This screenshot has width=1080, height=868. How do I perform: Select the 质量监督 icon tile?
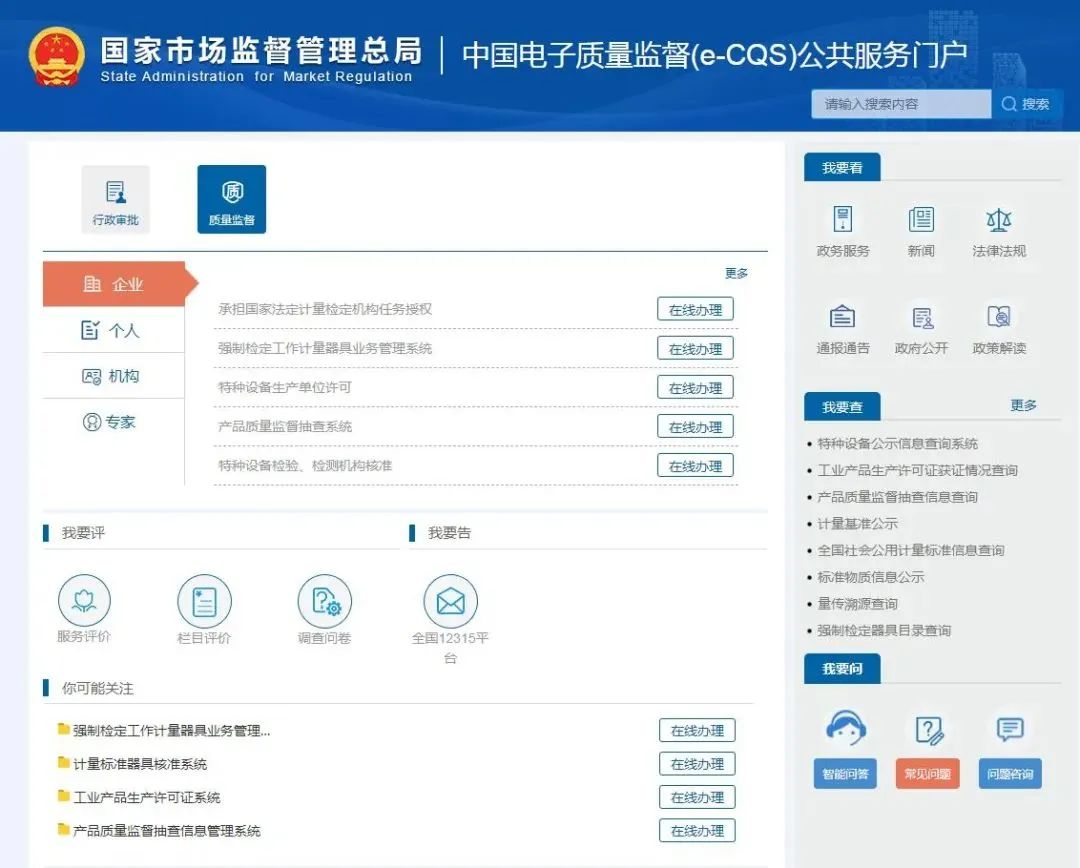tap(231, 199)
